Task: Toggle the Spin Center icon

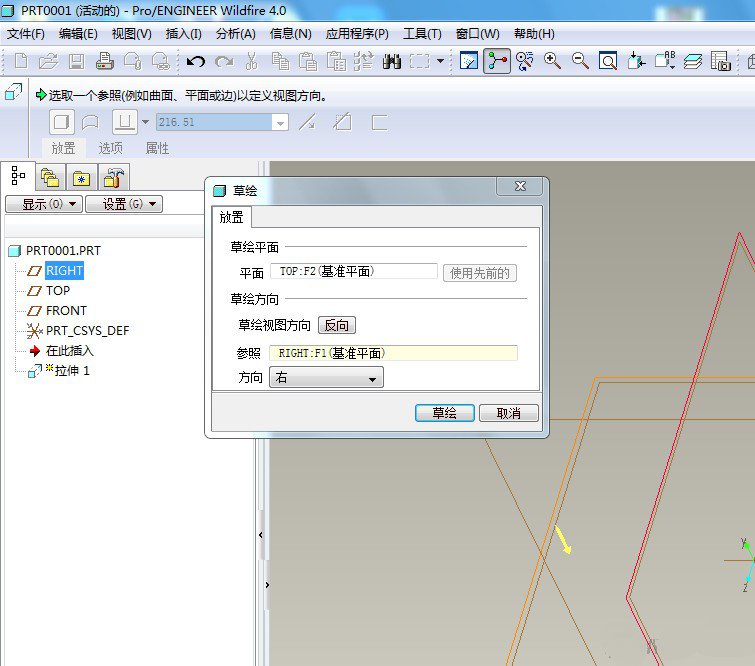Action: (x=497, y=61)
